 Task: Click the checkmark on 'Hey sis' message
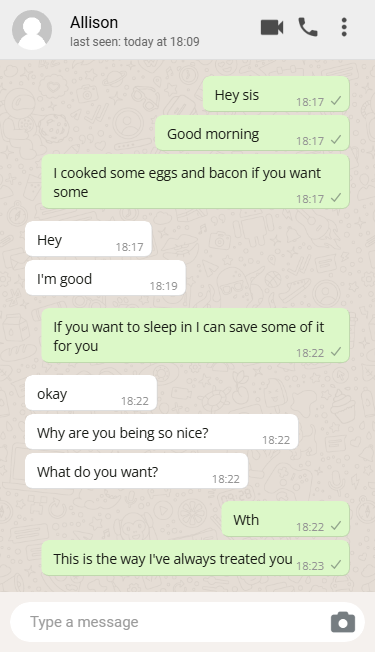[x=336, y=101]
